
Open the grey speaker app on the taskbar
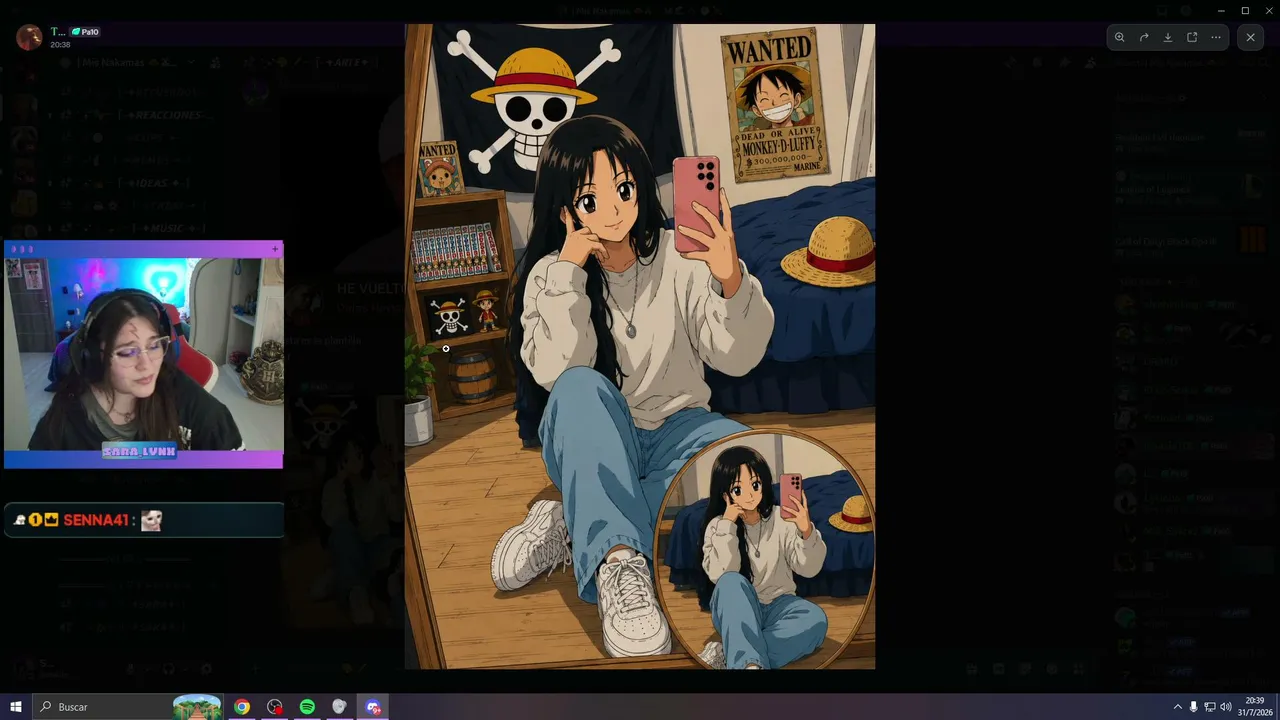pyautogui.click(x=339, y=707)
